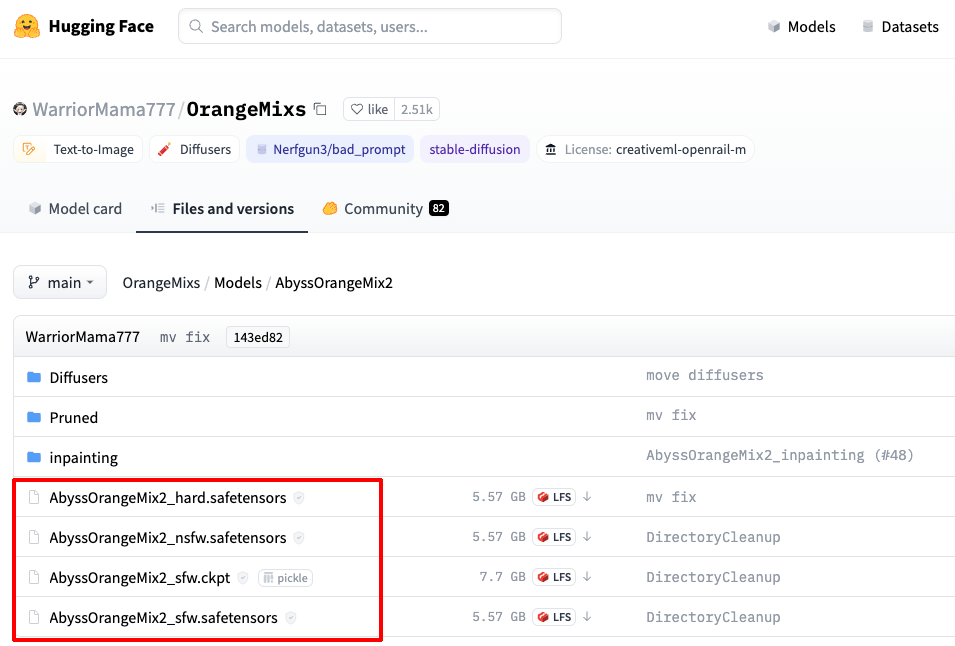Click the Diffusers library tag
Viewport: 955px width, 646px height.
pos(194,149)
